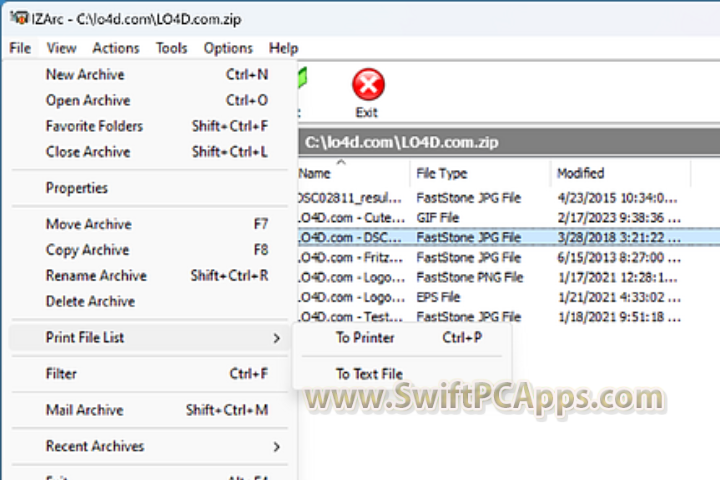Viewport: 720px width, 480px height.
Task: Sort by the Modified column header
Action: tap(621, 173)
